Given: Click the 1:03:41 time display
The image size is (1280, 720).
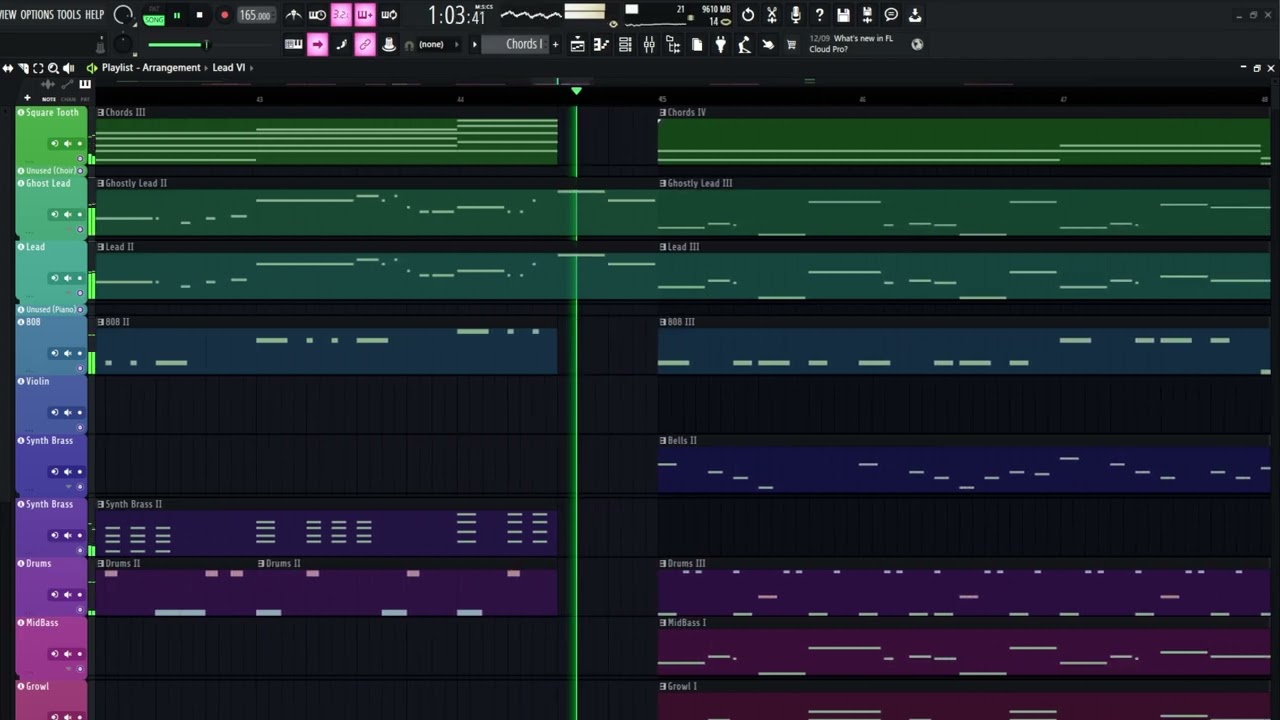Looking at the screenshot, I should (x=457, y=15).
